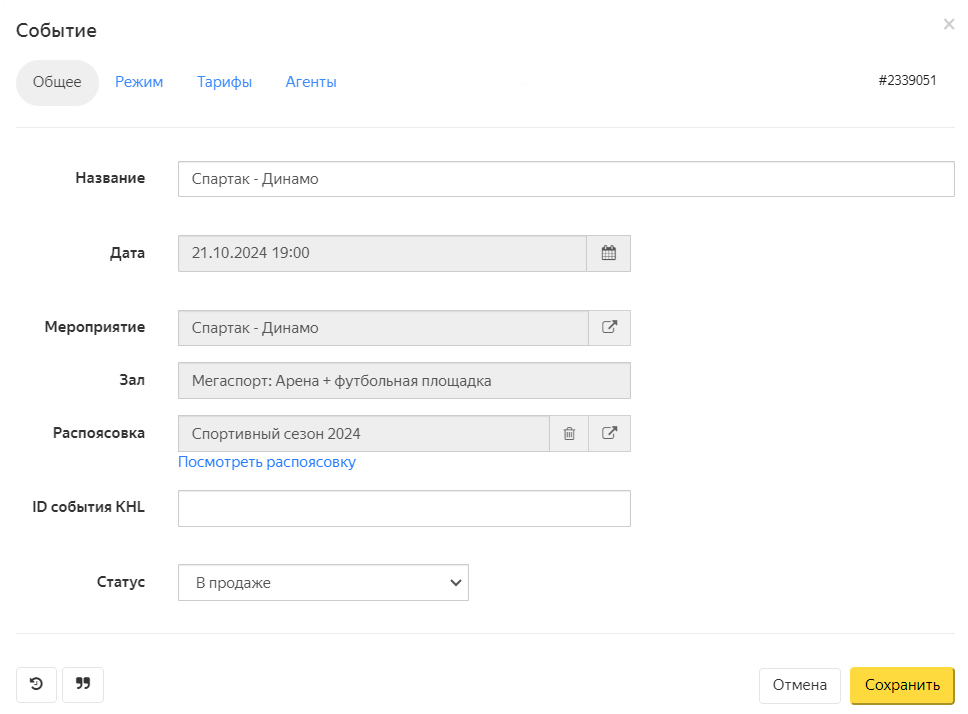
Task: Open the Мероприятие external link icon
Action: (x=608, y=327)
